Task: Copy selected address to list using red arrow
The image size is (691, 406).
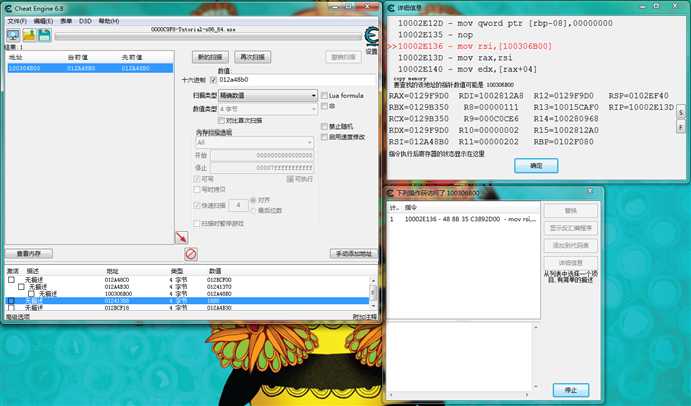Action: click(182, 237)
